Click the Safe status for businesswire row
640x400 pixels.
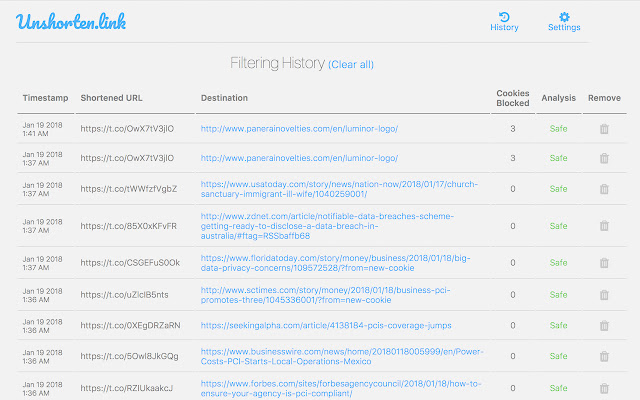tap(558, 356)
